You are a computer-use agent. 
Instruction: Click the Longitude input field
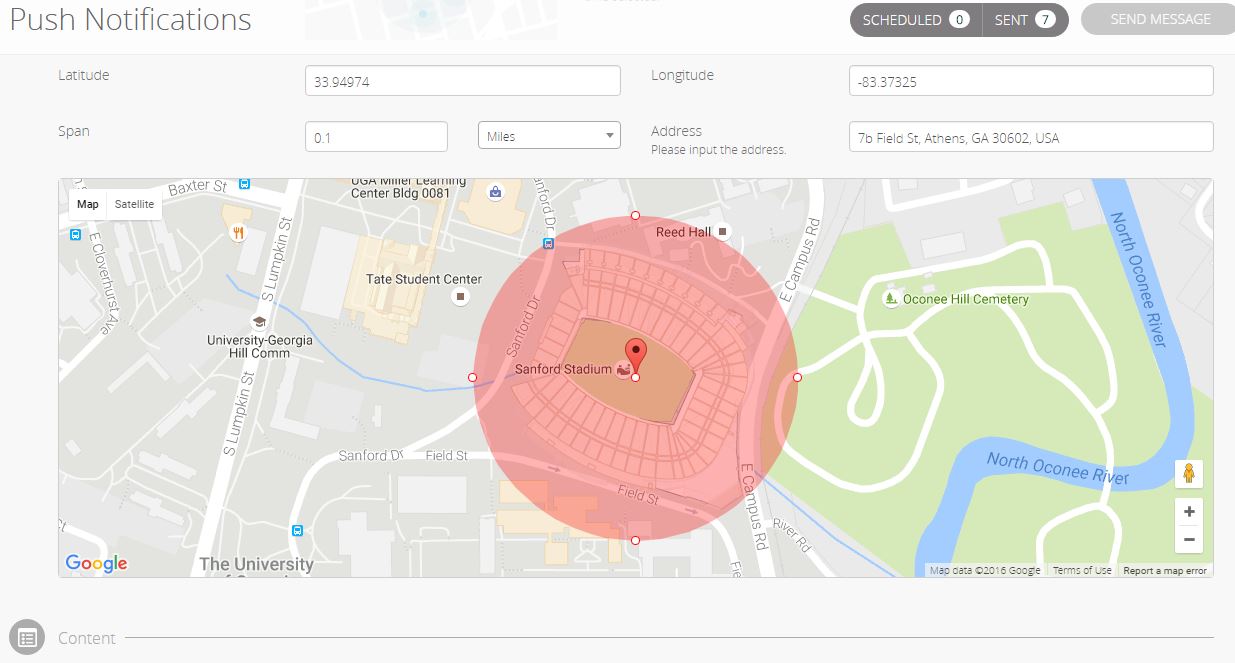coord(1030,81)
